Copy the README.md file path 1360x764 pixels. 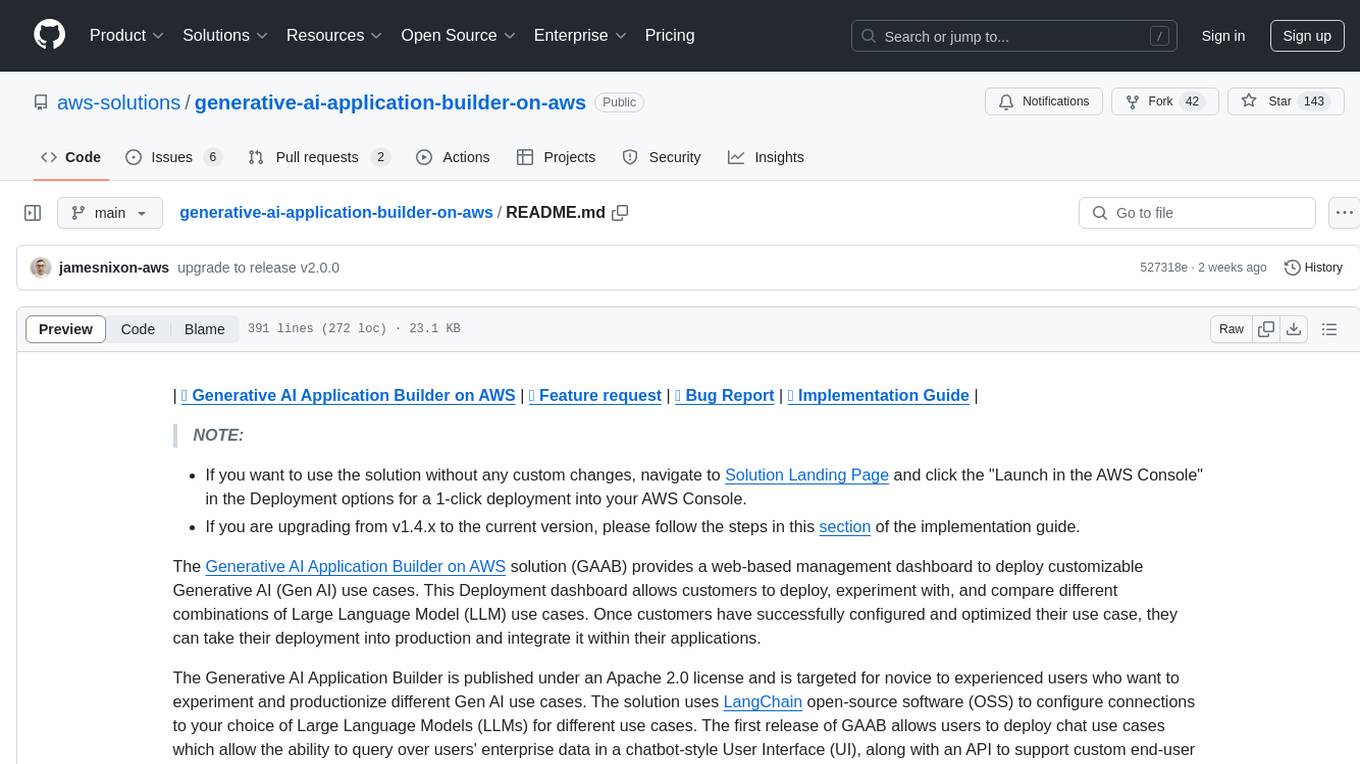pos(620,213)
